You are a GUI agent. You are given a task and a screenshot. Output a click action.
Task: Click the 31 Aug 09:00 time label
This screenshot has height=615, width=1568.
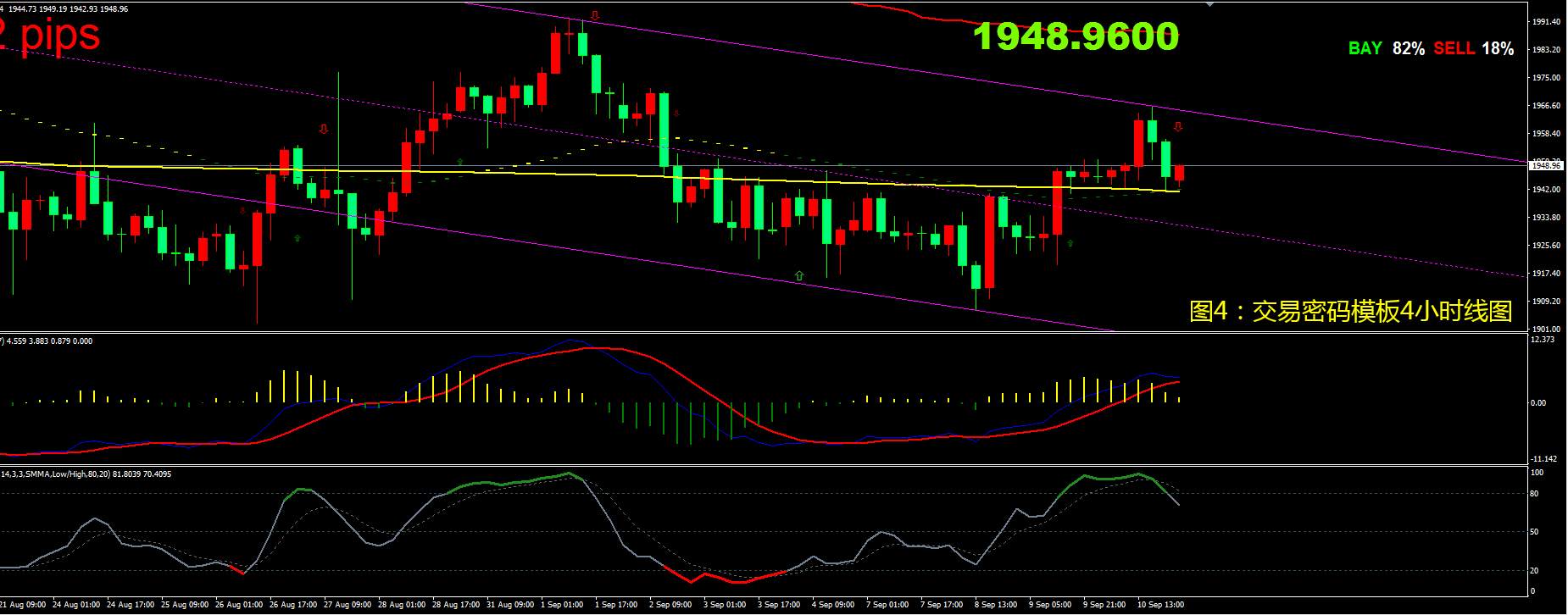pyautogui.click(x=510, y=605)
